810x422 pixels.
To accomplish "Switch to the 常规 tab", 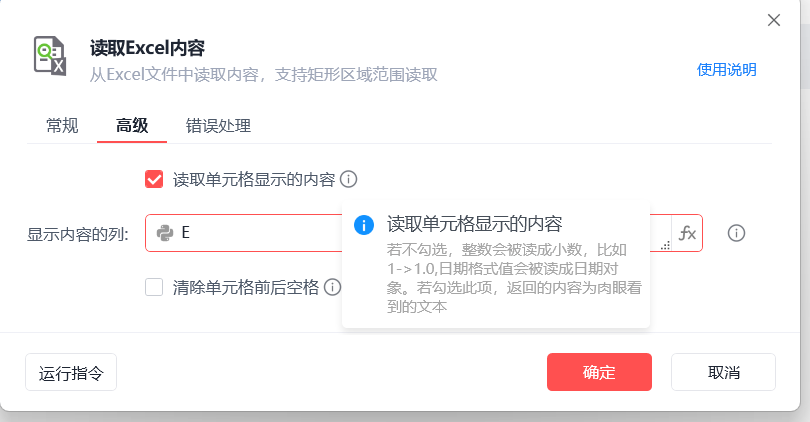I will pos(62,126).
